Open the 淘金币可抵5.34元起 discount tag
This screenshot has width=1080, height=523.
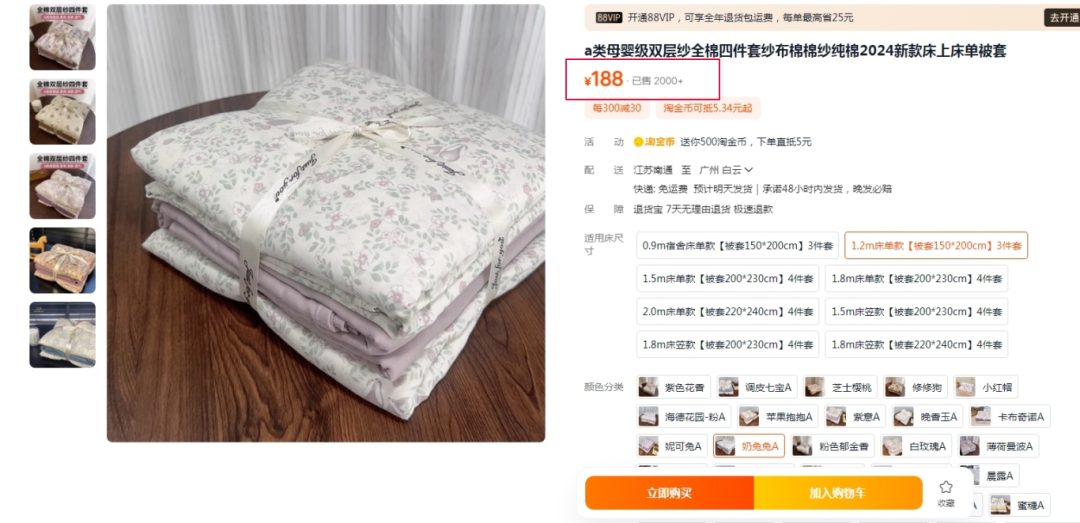coord(707,108)
